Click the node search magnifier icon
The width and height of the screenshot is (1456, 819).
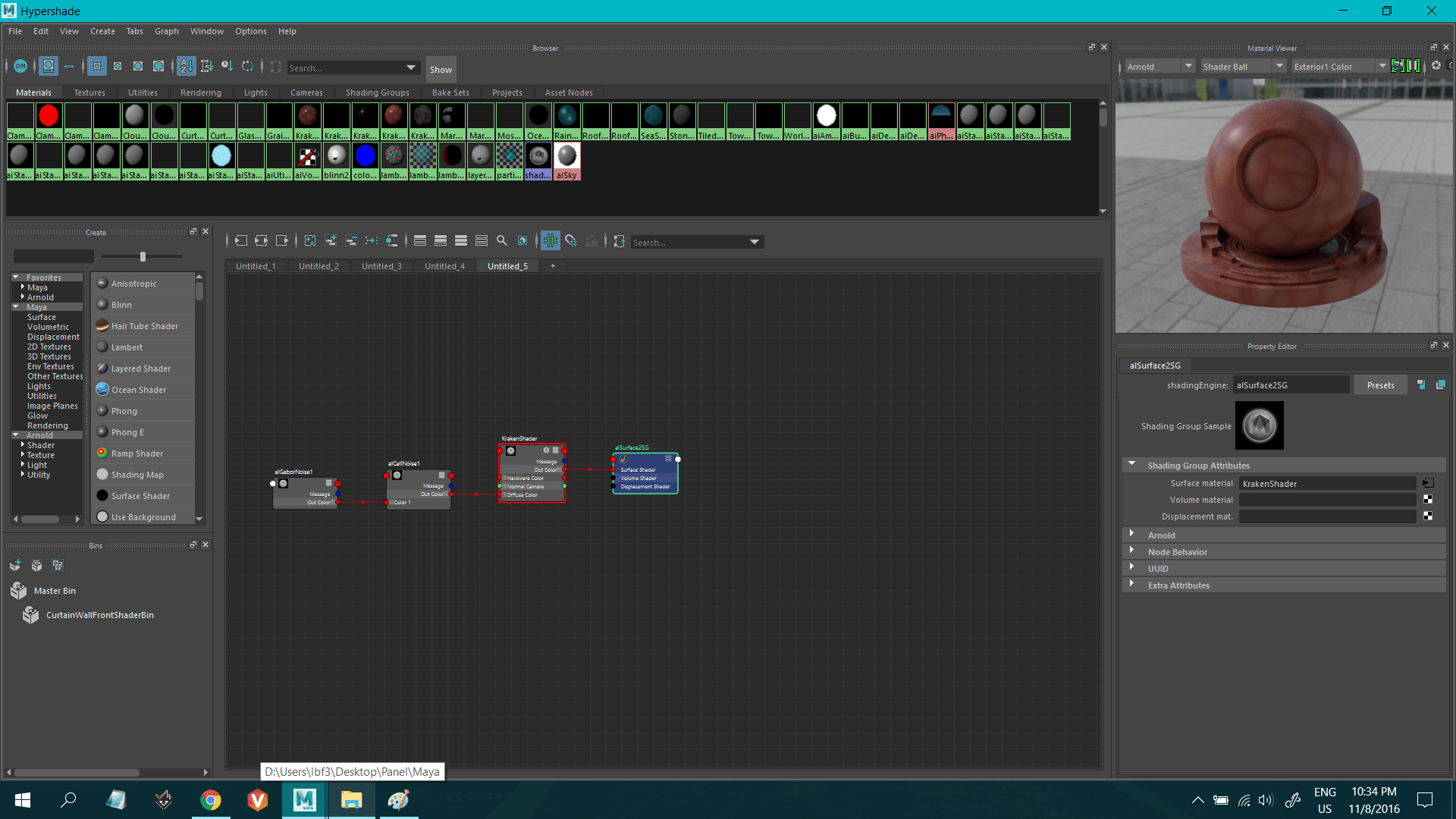click(x=501, y=240)
